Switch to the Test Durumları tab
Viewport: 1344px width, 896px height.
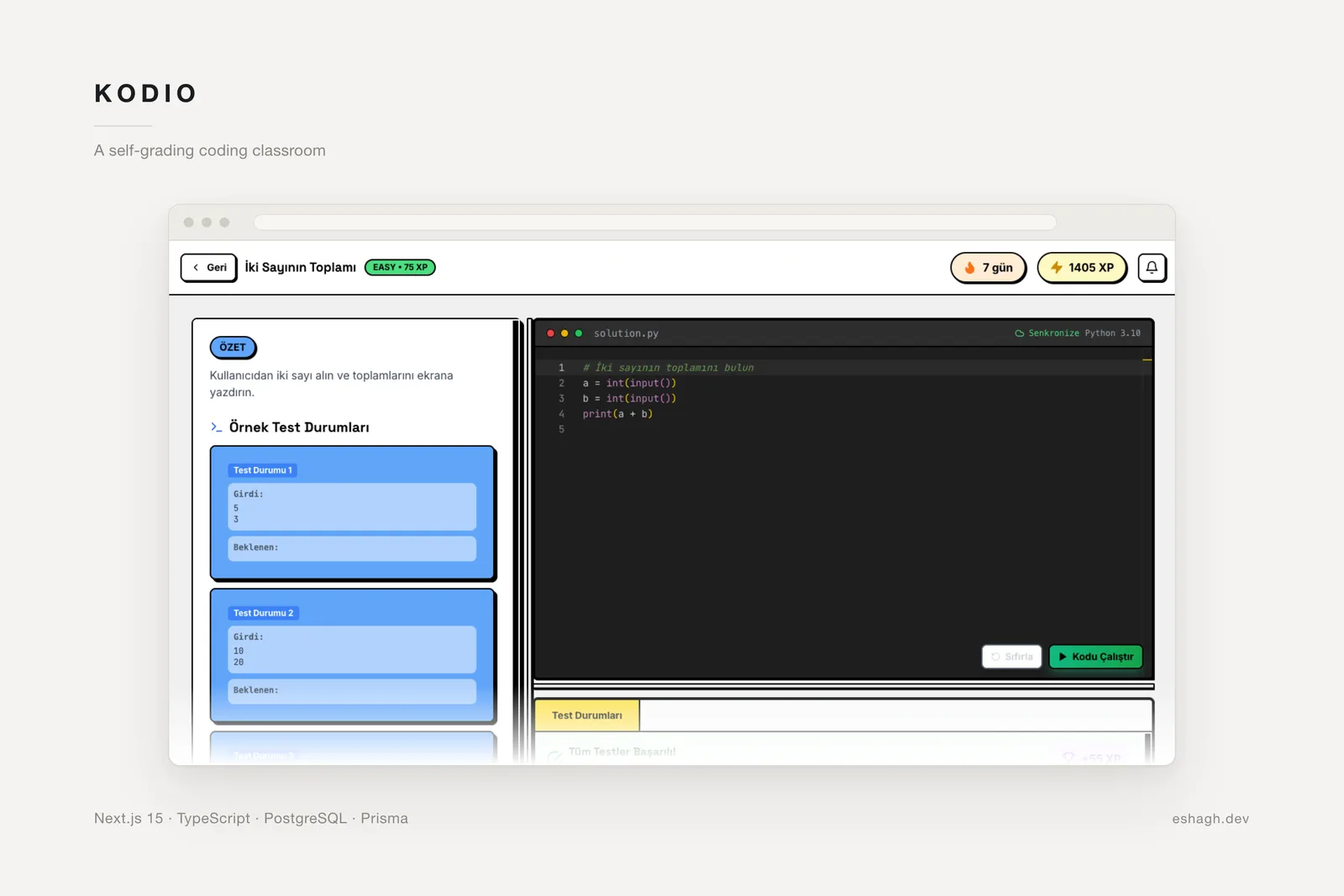[x=587, y=715]
